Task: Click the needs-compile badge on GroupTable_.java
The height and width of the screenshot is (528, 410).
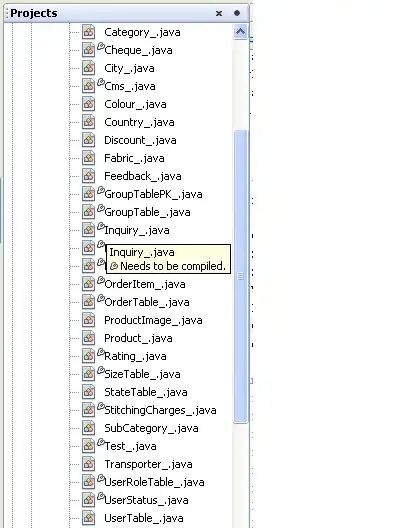Action: [101, 208]
